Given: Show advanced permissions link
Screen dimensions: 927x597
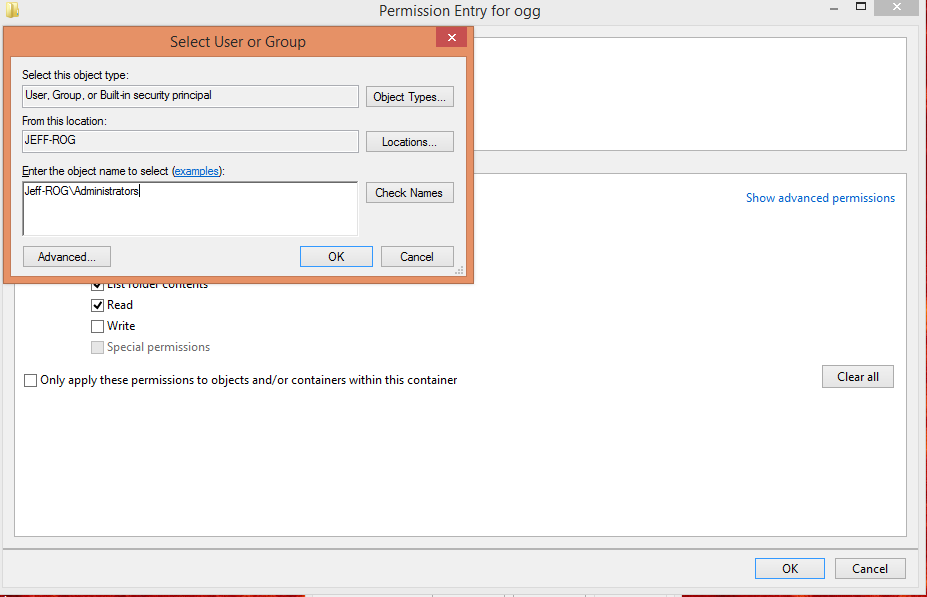Looking at the screenshot, I should point(820,198).
